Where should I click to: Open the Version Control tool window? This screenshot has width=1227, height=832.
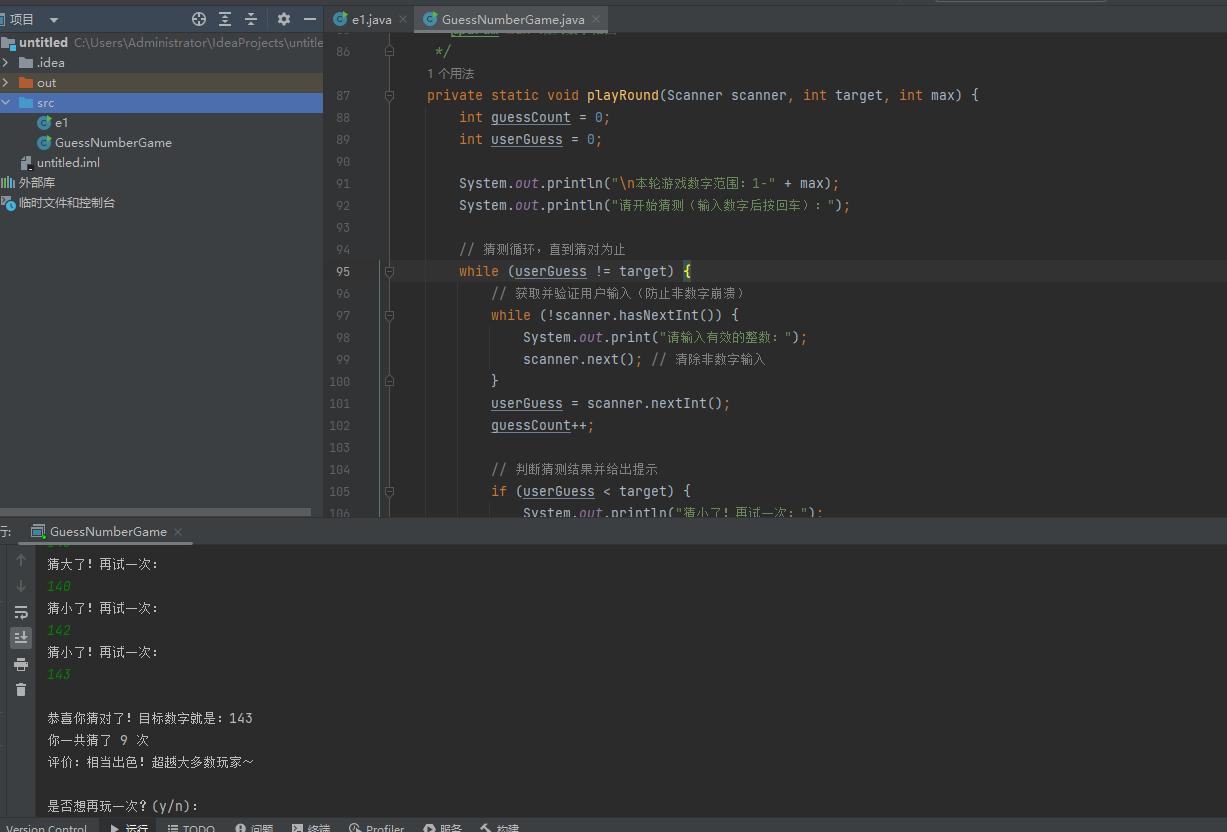(x=46, y=828)
